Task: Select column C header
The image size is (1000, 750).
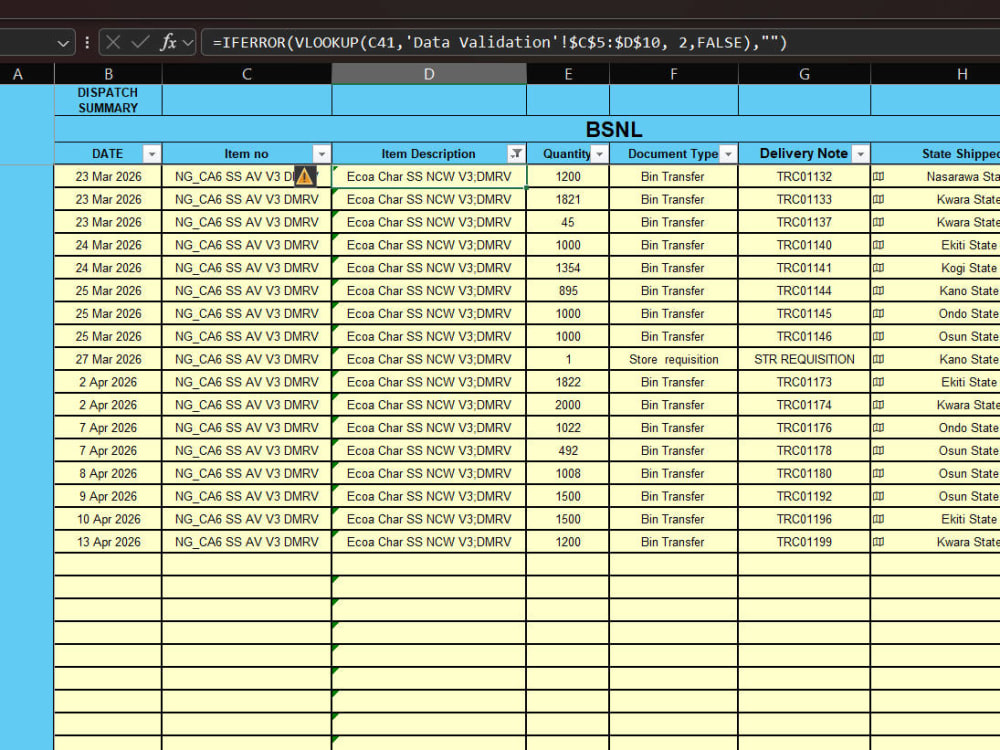Action: pyautogui.click(x=247, y=74)
